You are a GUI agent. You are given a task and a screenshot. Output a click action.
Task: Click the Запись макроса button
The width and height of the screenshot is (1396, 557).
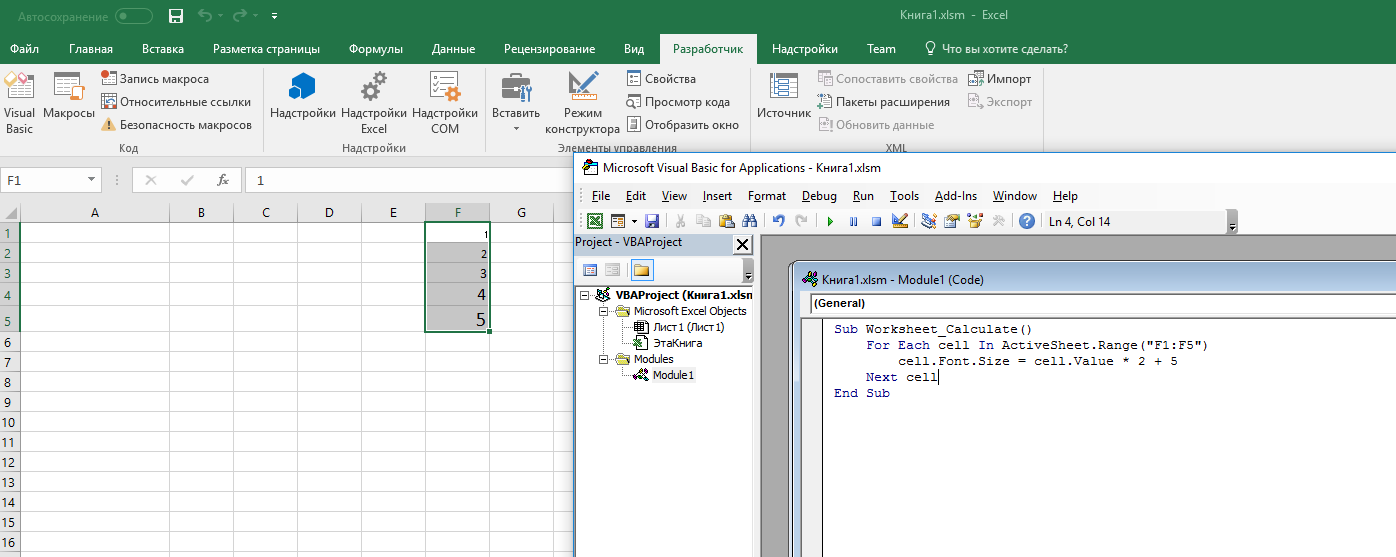click(x=155, y=79)
